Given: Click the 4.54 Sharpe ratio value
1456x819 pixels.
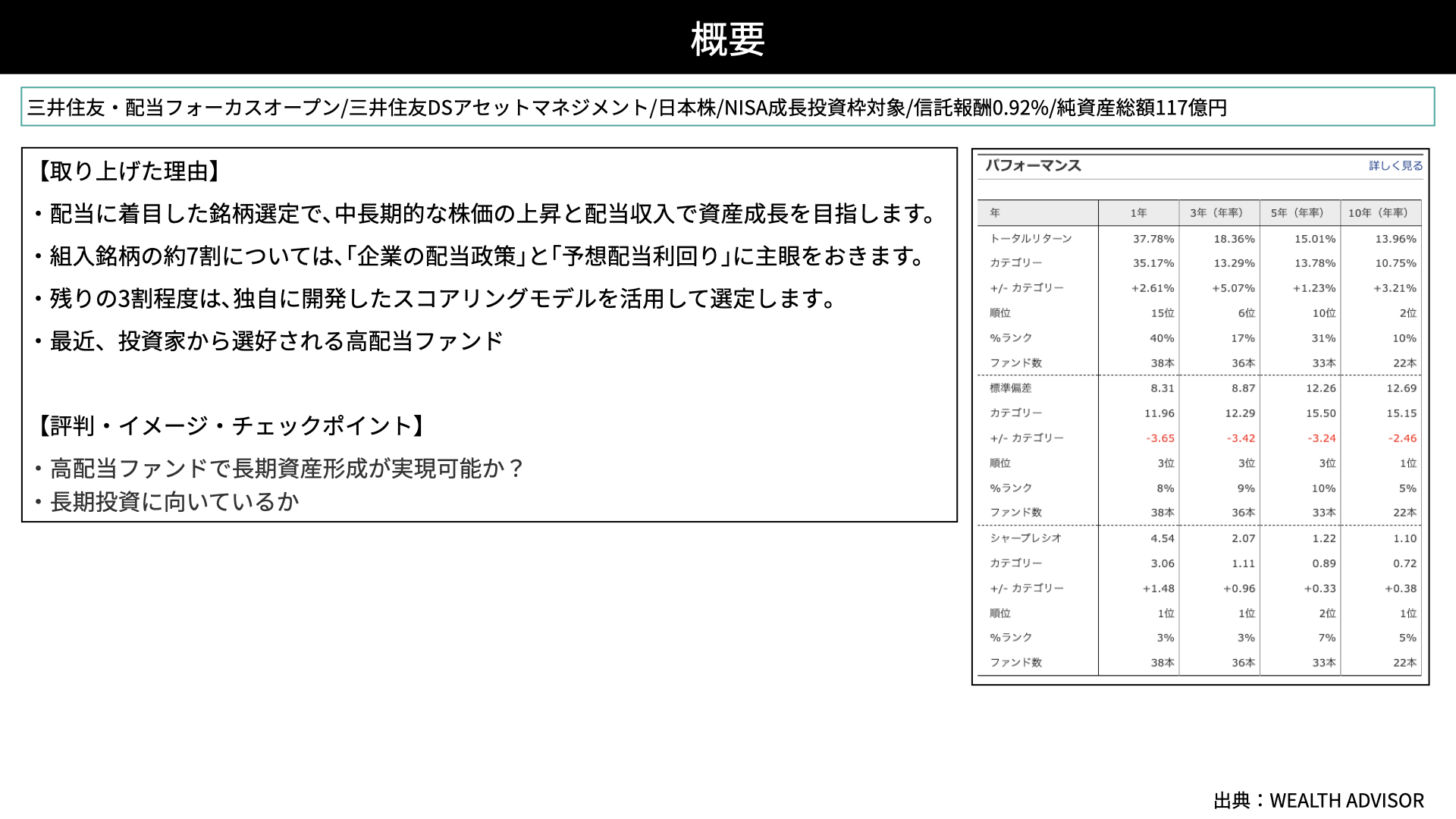Looking at the screenshot, I should (x=1163, y=538).
